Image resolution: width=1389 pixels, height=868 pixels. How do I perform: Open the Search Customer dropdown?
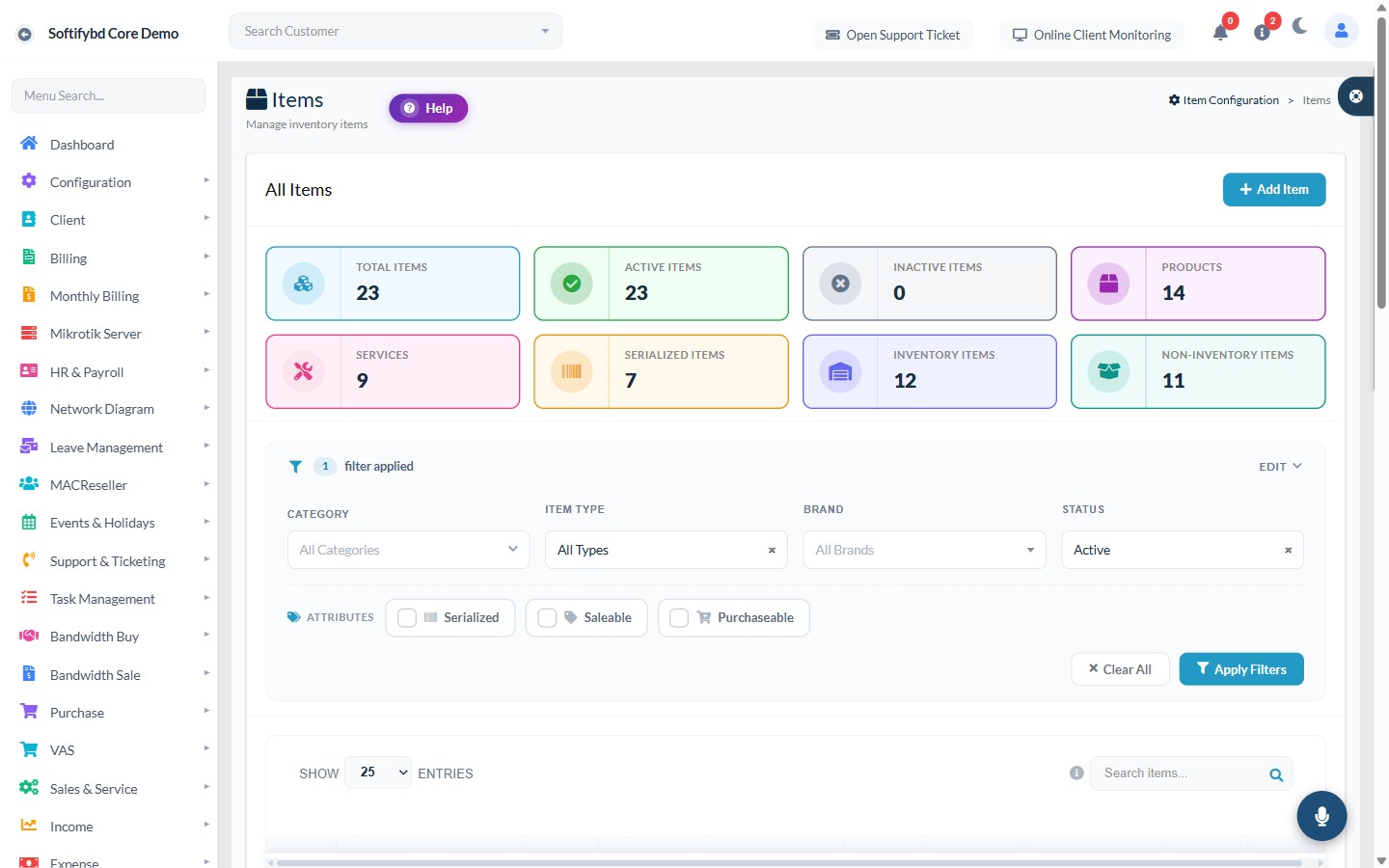pyautogui.click(x=395, y=31)
